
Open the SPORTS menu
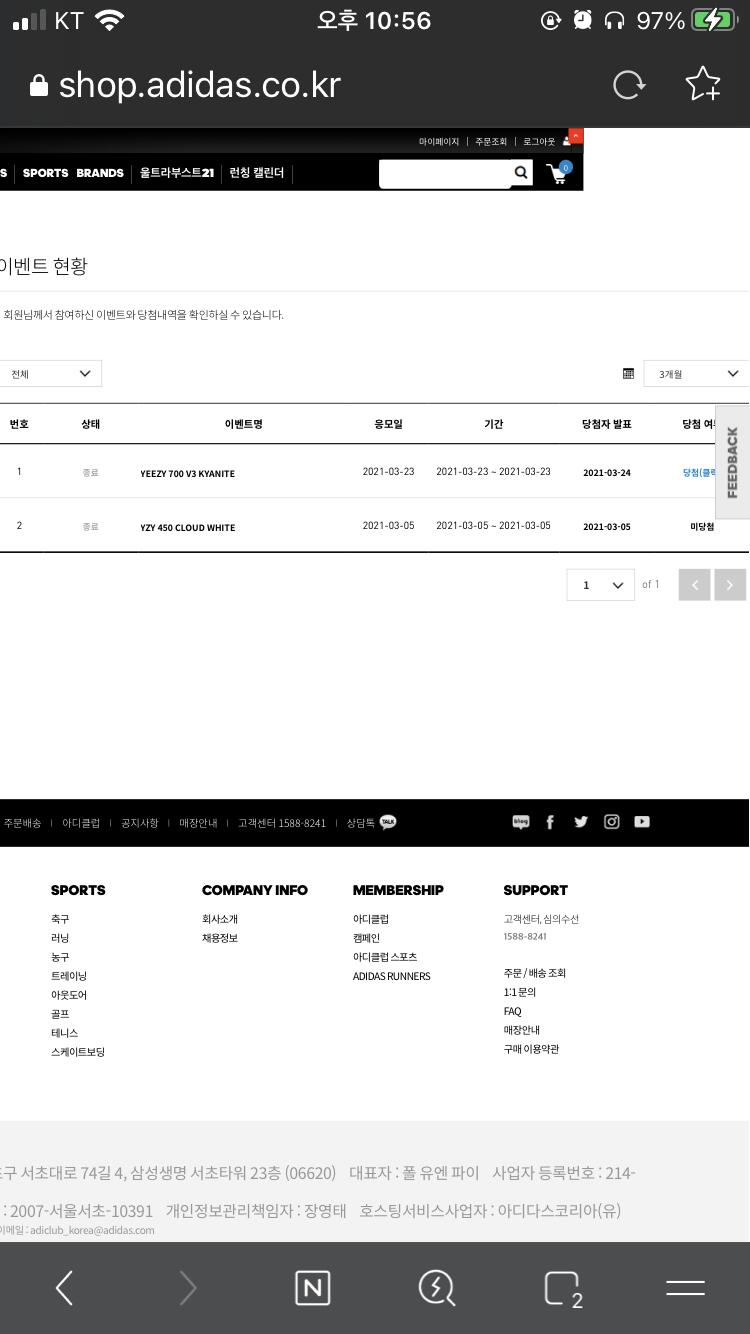click(46, 173)
